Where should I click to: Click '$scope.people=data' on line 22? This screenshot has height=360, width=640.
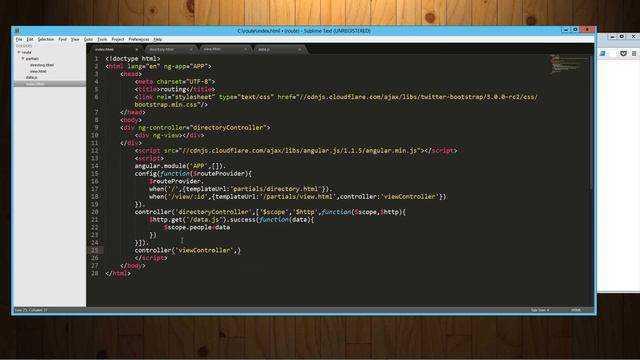click(x=197, y=227)
